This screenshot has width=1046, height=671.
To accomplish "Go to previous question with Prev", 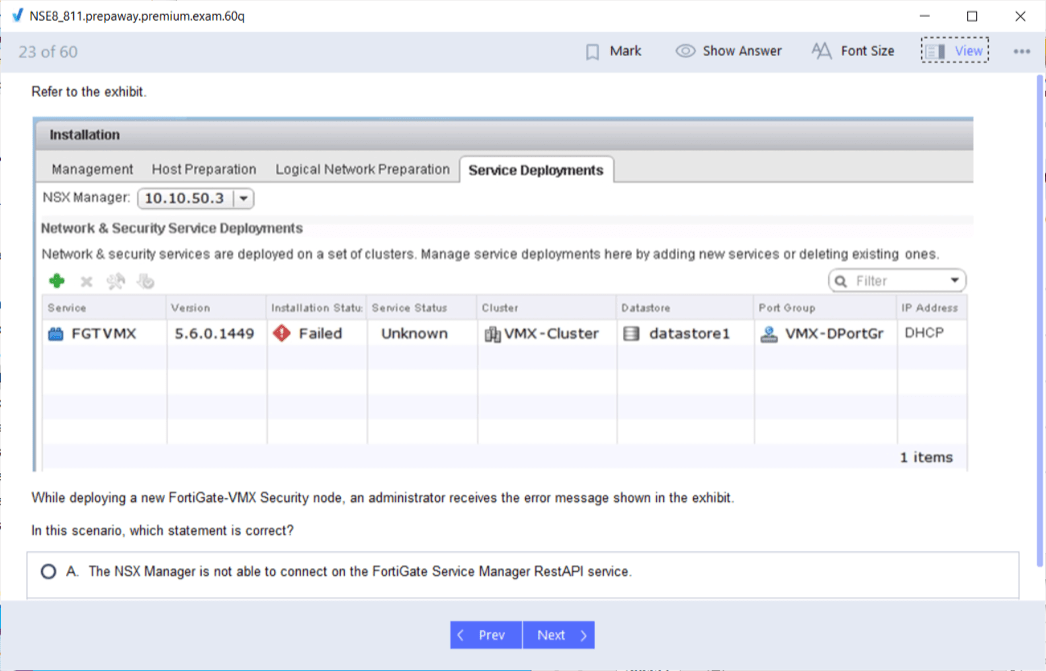I will pyautogui.click(x=486, y=635).
